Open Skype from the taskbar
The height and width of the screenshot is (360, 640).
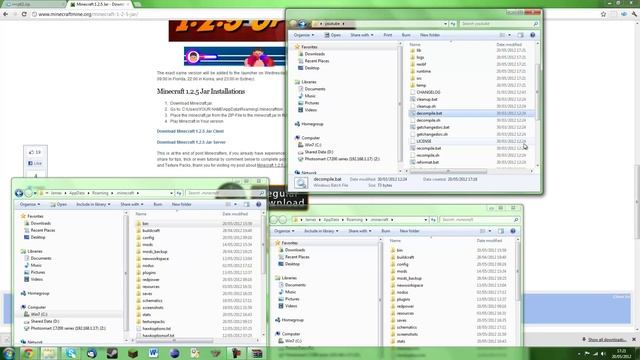point(71,353)
